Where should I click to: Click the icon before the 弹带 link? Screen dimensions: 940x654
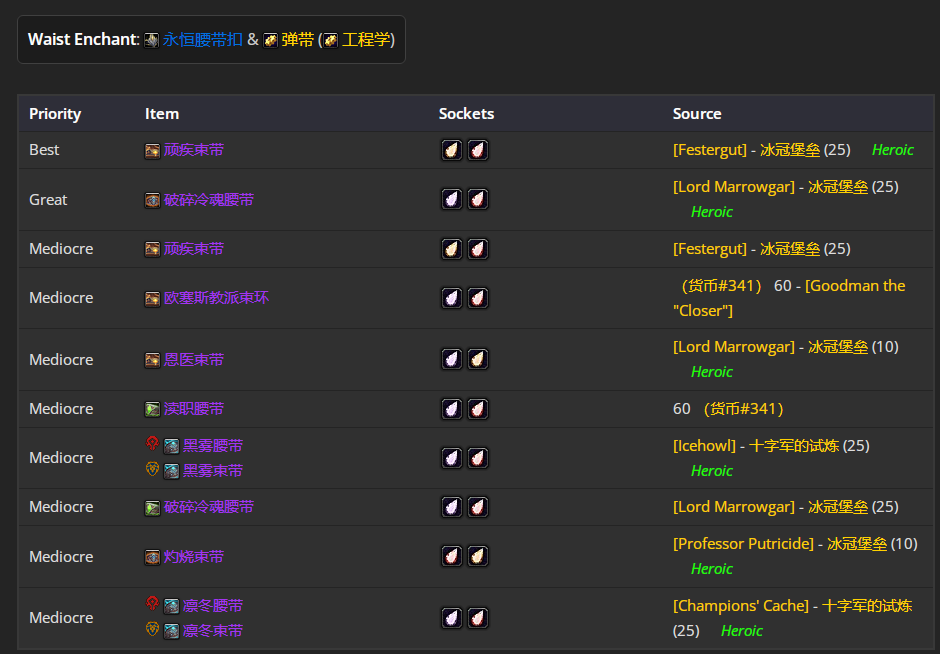click(270, 40)
